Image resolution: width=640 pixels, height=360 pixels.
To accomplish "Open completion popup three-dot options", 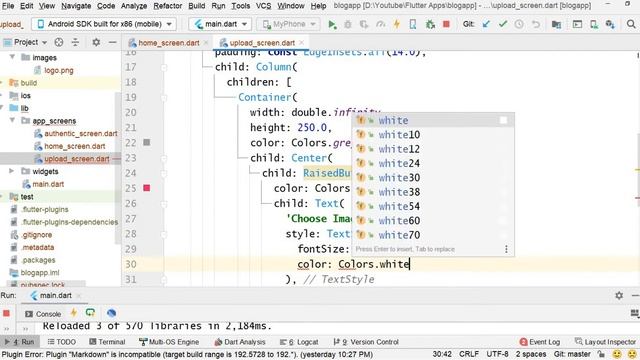I will tap(506, 249).
